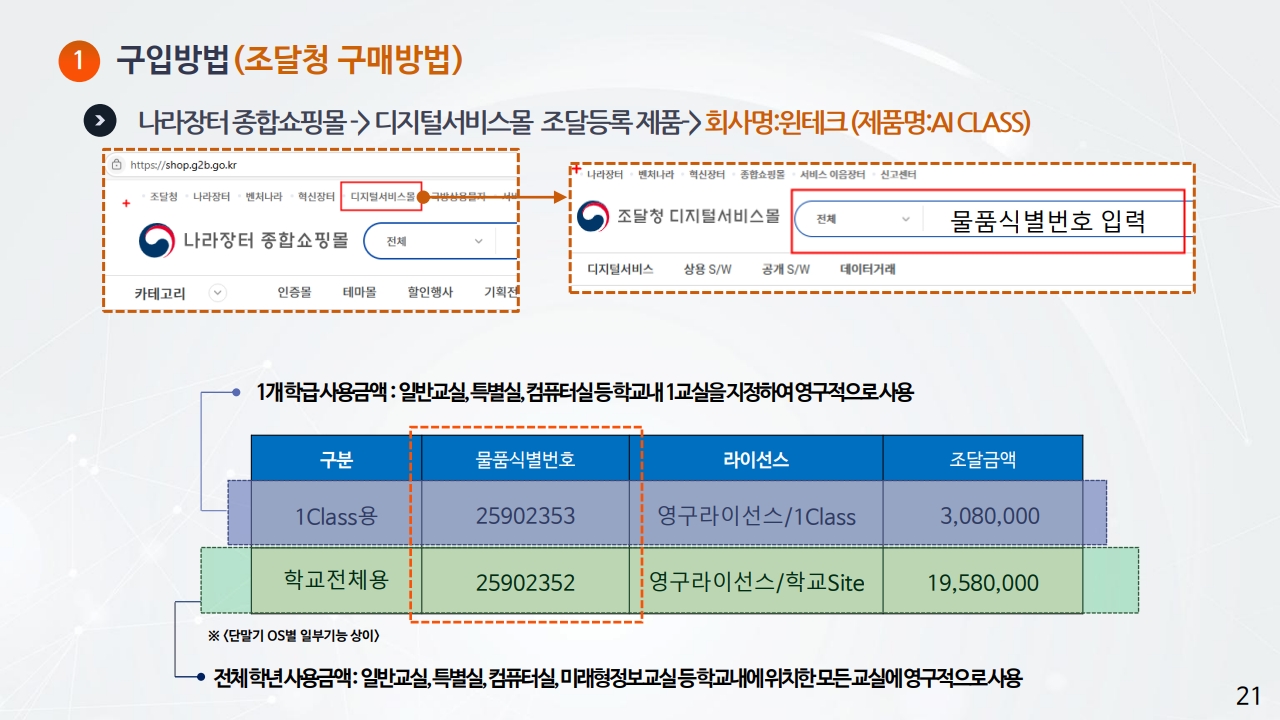Select the 19,580,000 price cell

click(x=983, y=581)
